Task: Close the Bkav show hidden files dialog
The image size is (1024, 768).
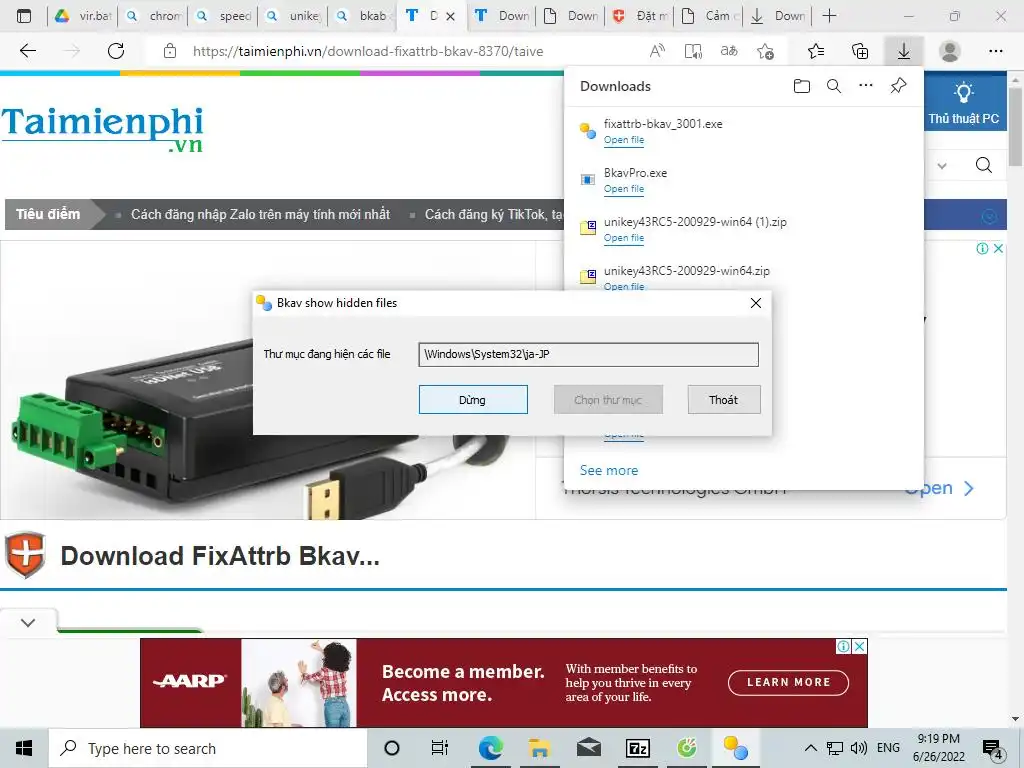Action: click(x=756, y=303)
